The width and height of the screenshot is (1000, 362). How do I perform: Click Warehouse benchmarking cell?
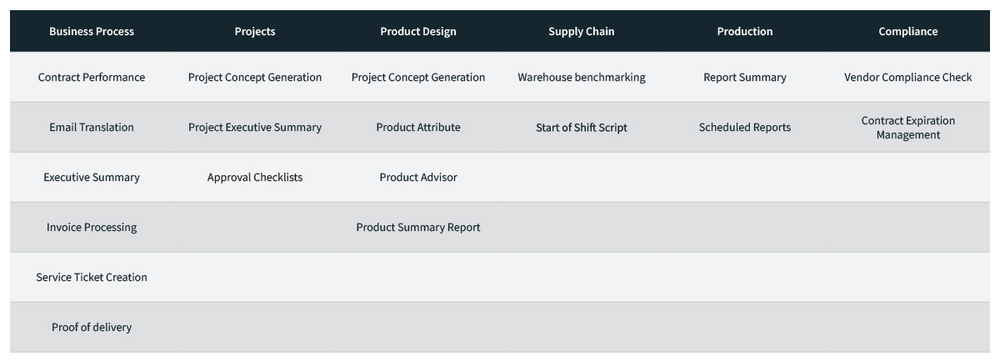[x=582, y=77]
